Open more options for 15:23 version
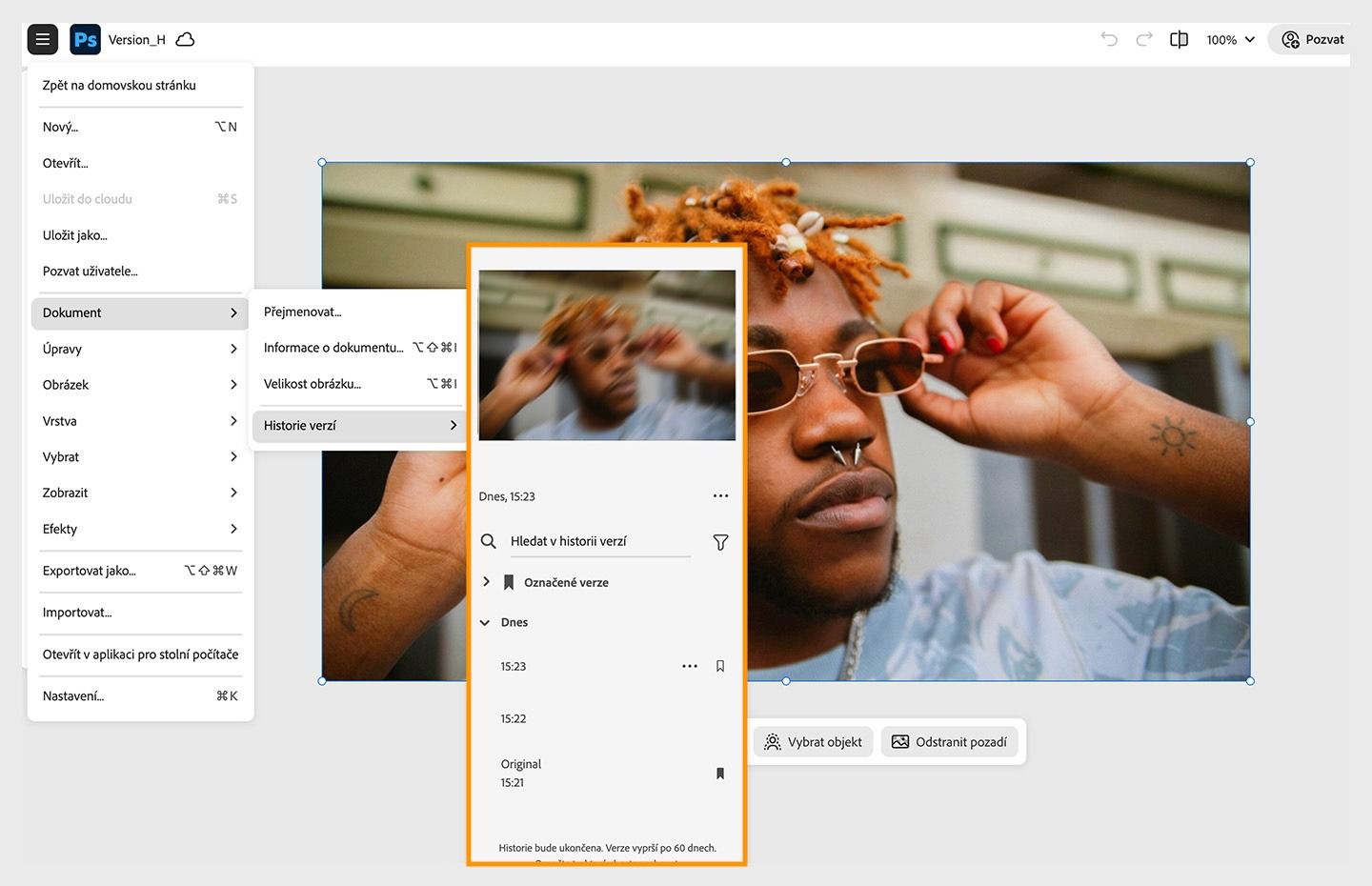The image size is (1372, 886). [x=690, y=666]
